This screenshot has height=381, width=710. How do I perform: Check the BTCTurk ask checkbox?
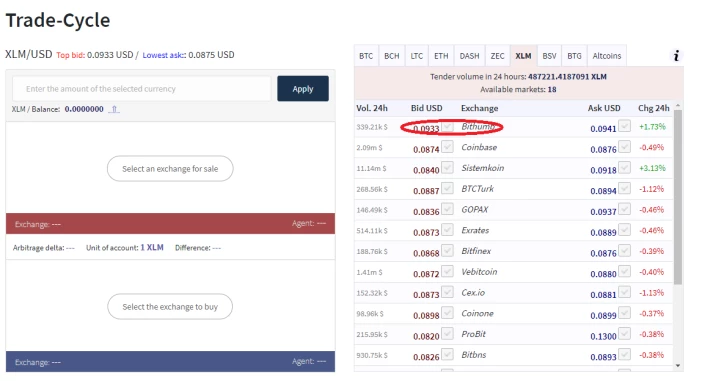point(624,188)
